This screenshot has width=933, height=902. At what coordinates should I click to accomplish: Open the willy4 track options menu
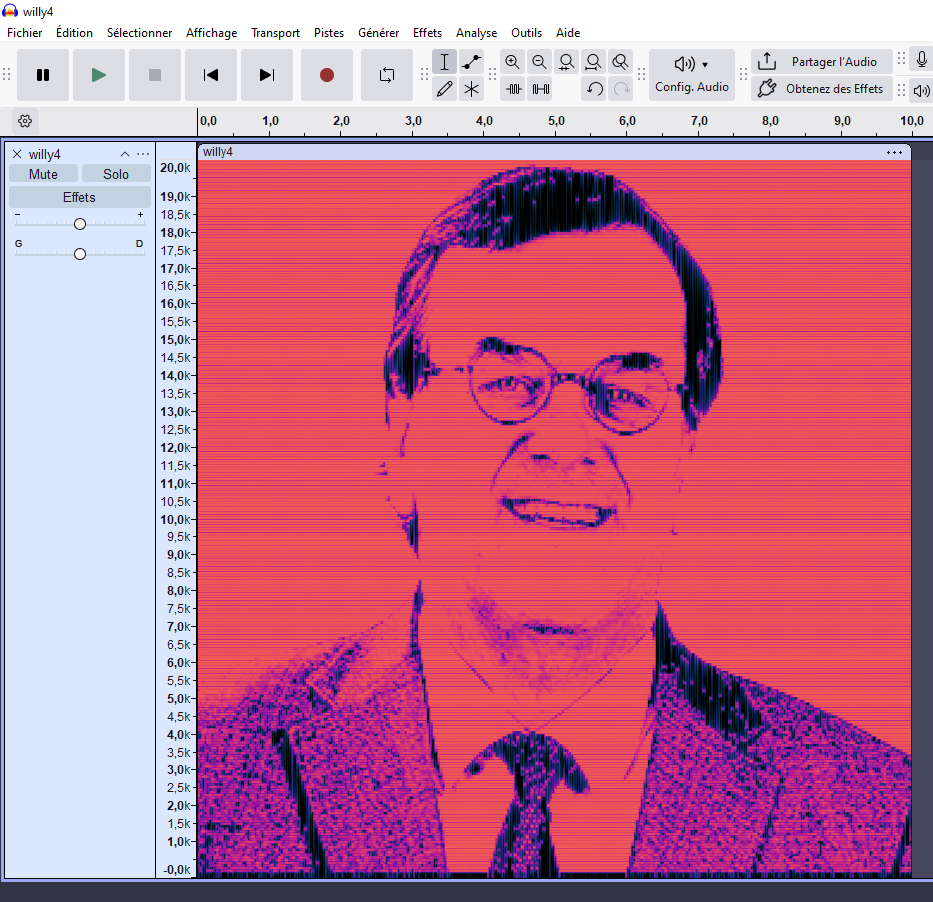coord(143,154)
